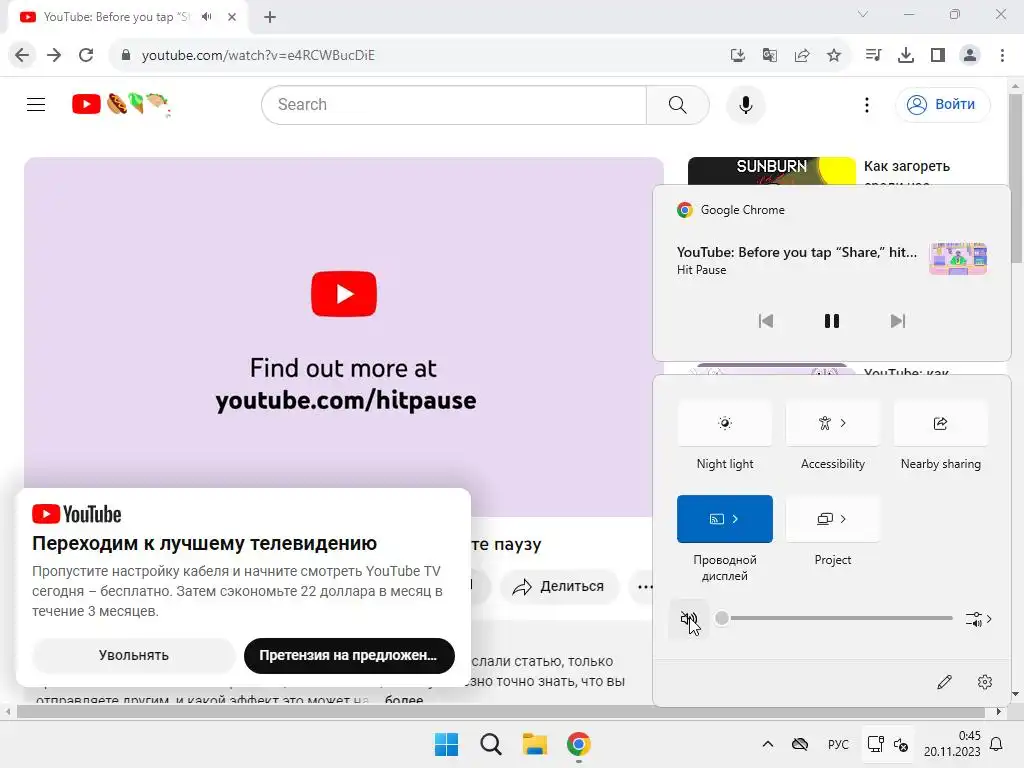Edit quick settings with pencil icon
The image size is (1024, 768).
click(944, 682)
